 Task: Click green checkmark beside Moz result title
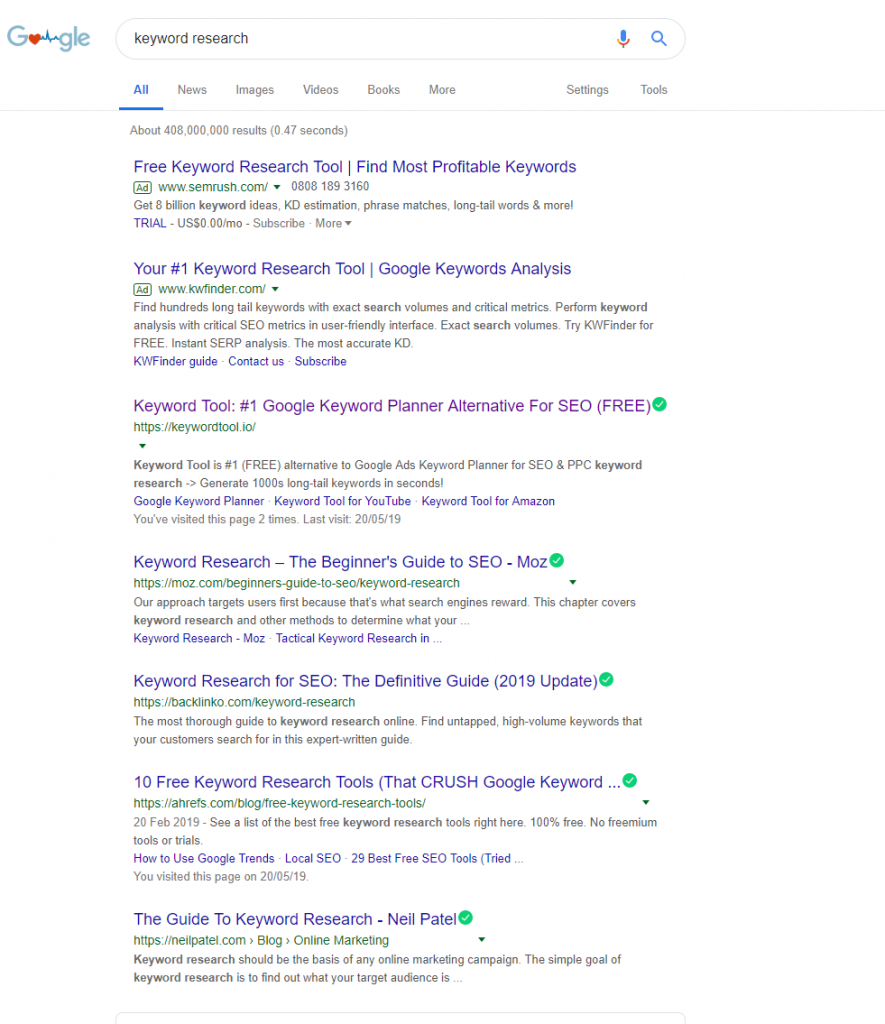[556, 560]
